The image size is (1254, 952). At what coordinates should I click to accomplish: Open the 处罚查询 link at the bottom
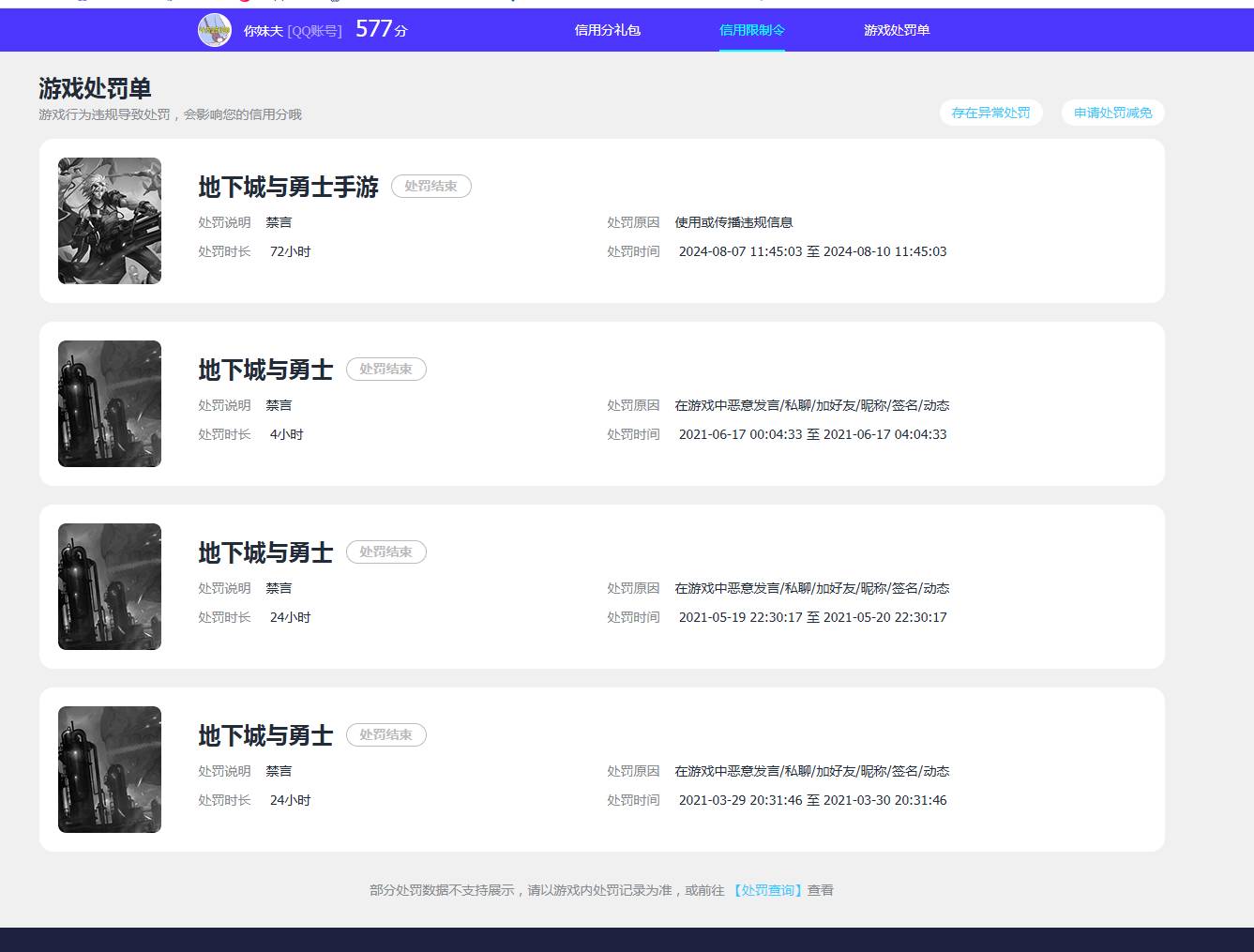[767, 890]
